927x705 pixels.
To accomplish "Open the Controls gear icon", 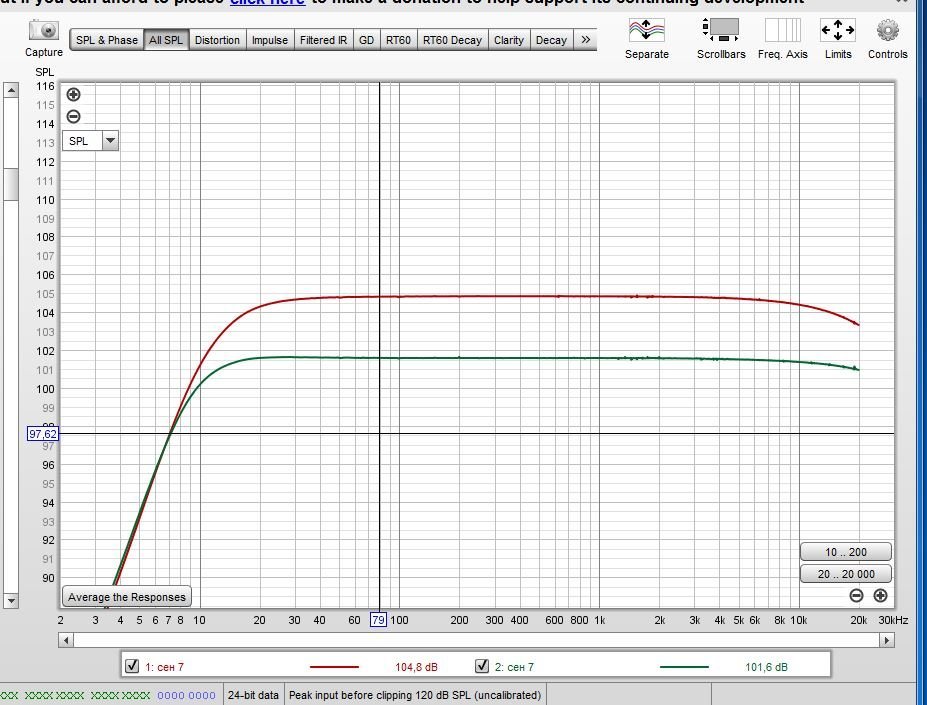I will 887,30.
